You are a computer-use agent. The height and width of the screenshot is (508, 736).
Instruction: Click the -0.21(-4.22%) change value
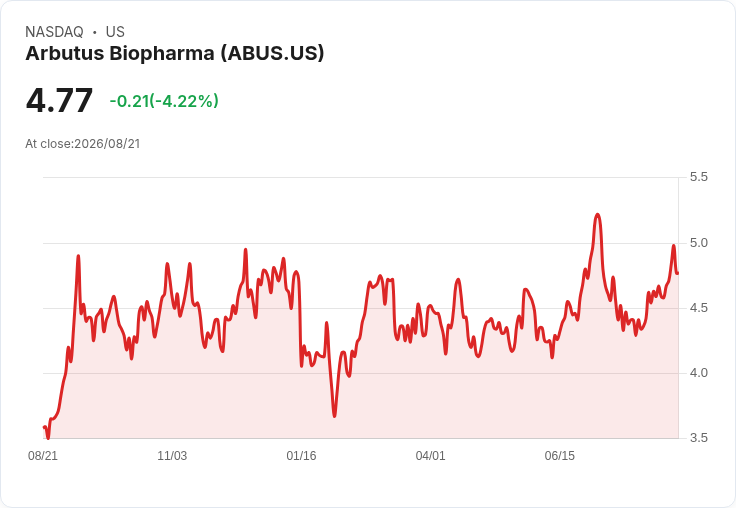coord(164,101)
